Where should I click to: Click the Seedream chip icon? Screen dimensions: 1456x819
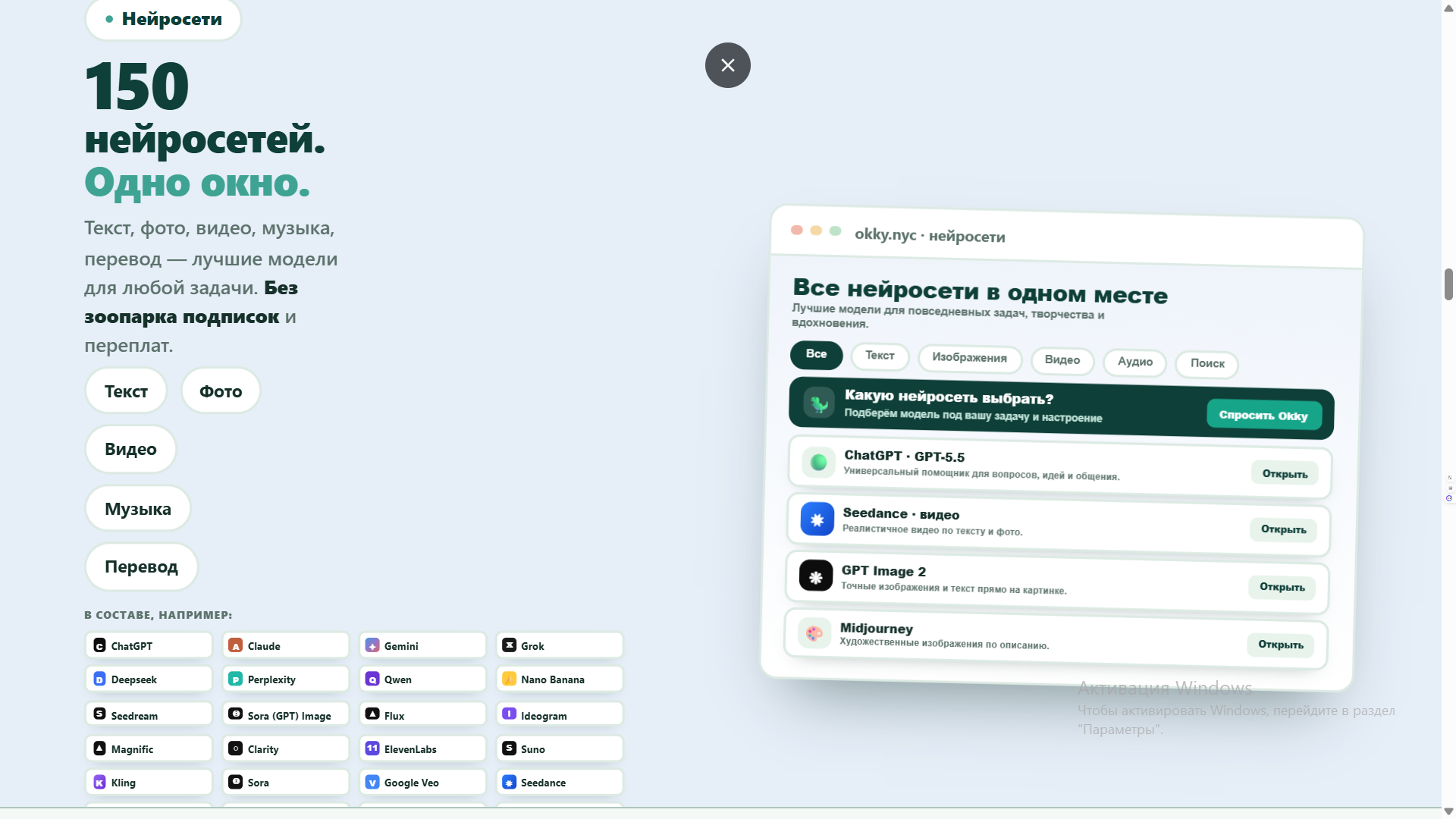click(99, 714)
